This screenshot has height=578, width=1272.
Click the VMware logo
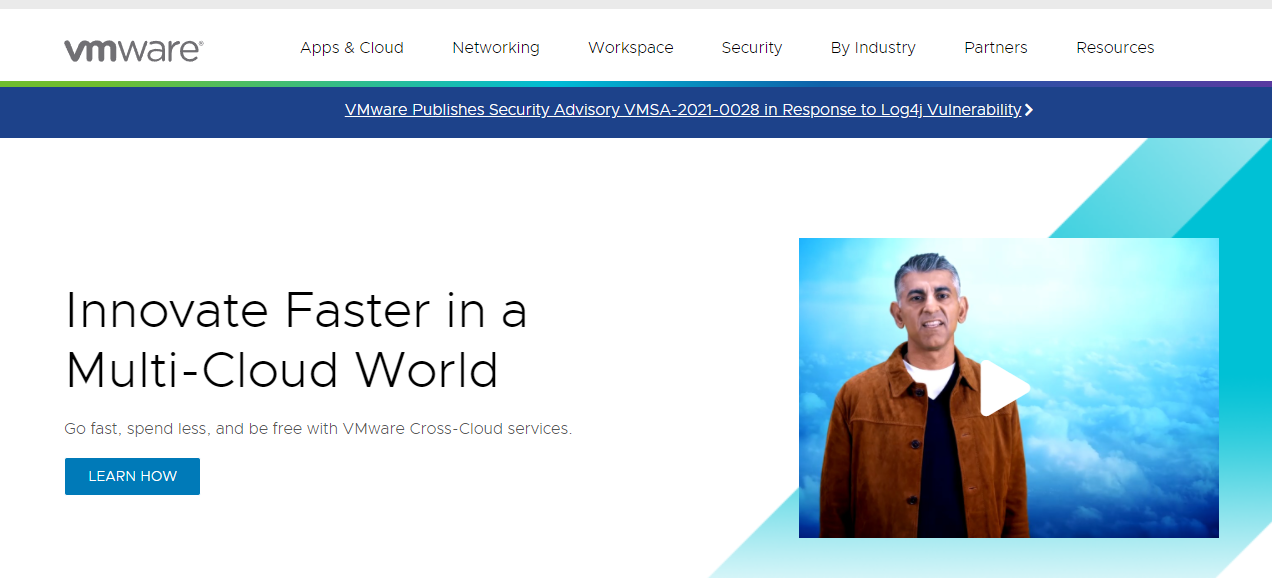(134, 50)
